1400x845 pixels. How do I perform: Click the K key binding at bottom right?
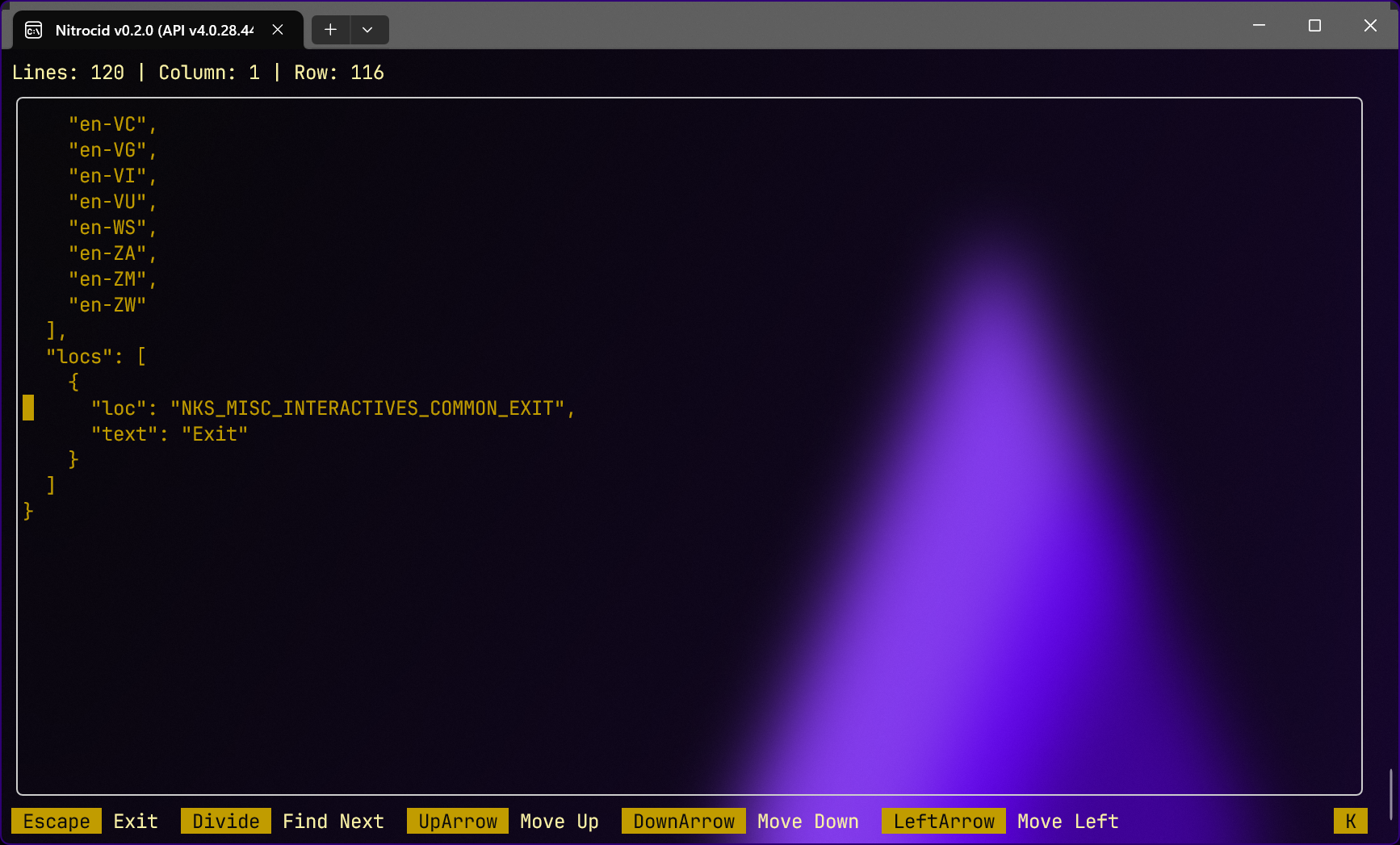click(1351, 821)
